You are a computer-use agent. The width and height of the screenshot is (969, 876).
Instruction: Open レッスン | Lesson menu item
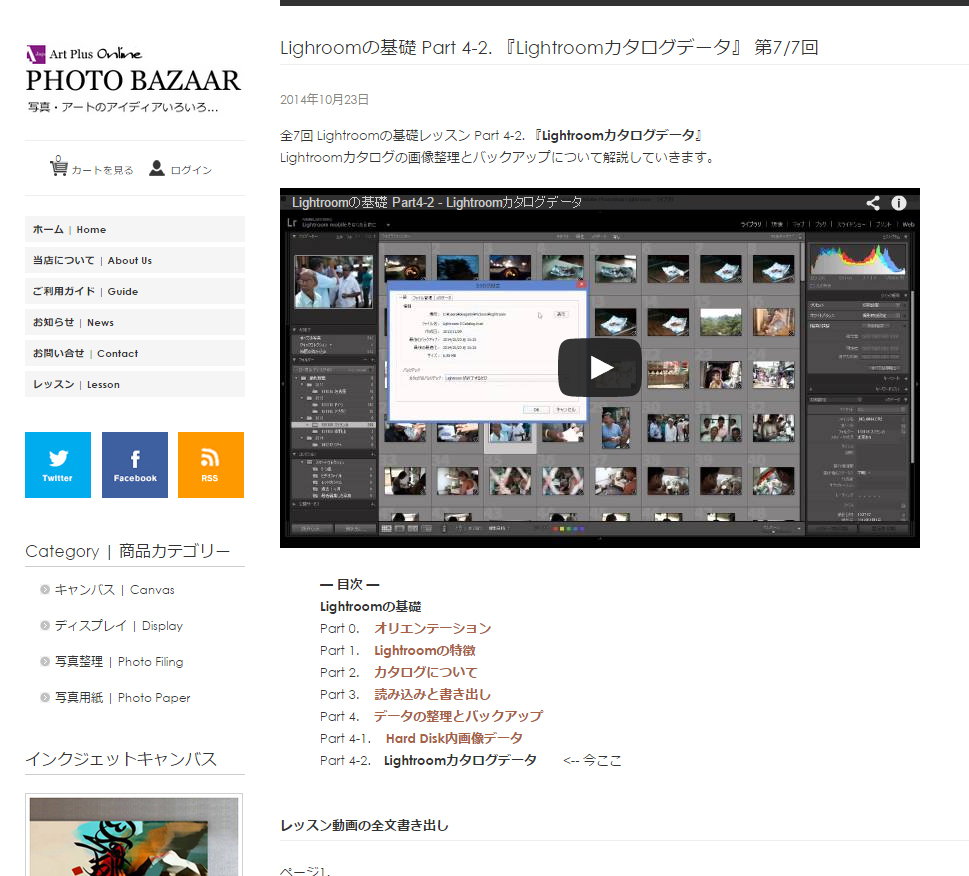(x=135, y=384)
